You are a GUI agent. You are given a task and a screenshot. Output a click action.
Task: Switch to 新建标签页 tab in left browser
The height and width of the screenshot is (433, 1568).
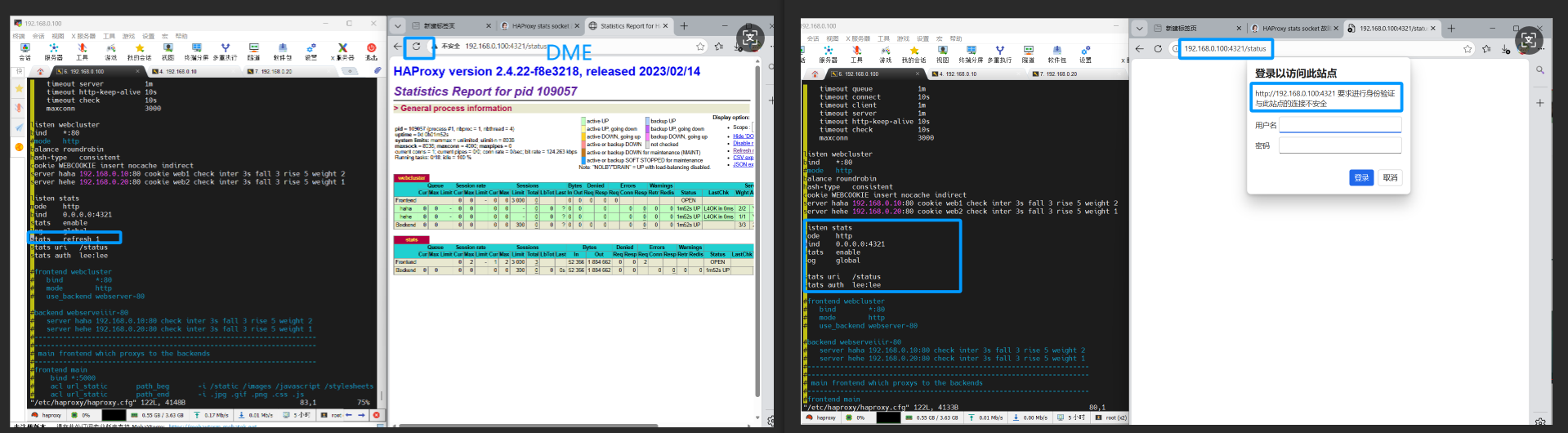click(451, 26)
